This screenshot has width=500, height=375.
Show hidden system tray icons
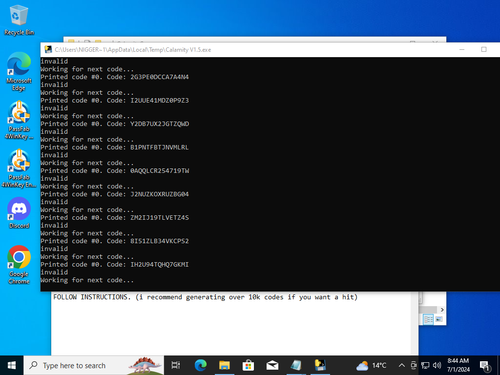[x=402, y=366]
